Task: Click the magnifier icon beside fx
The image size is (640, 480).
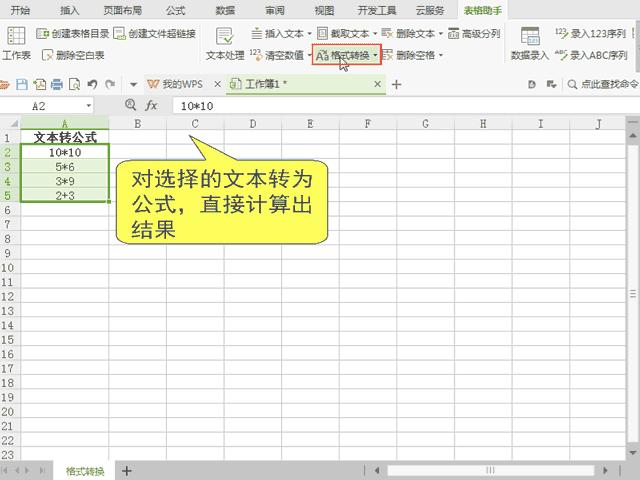Action: coord(130,105)
